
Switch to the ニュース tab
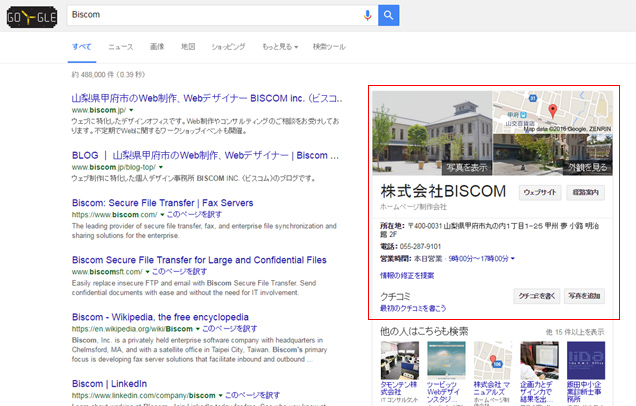120,47
